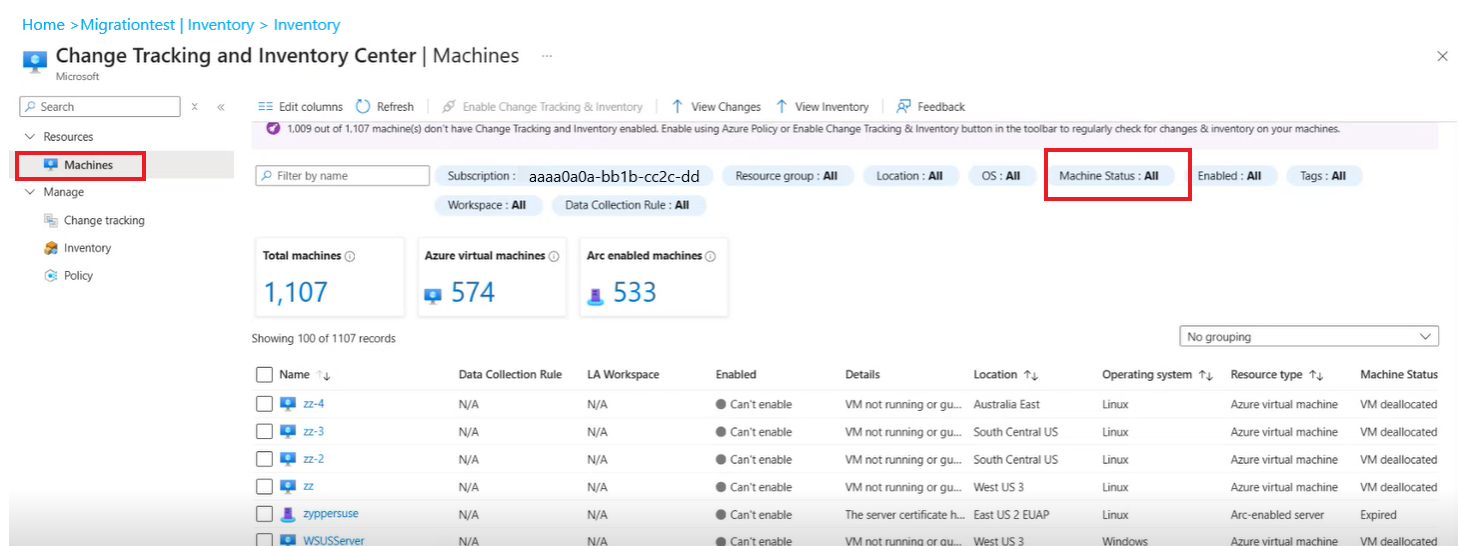Click the Machine Status column header
This screenshot has height=546, width=1458.
tap(1399, 375)
